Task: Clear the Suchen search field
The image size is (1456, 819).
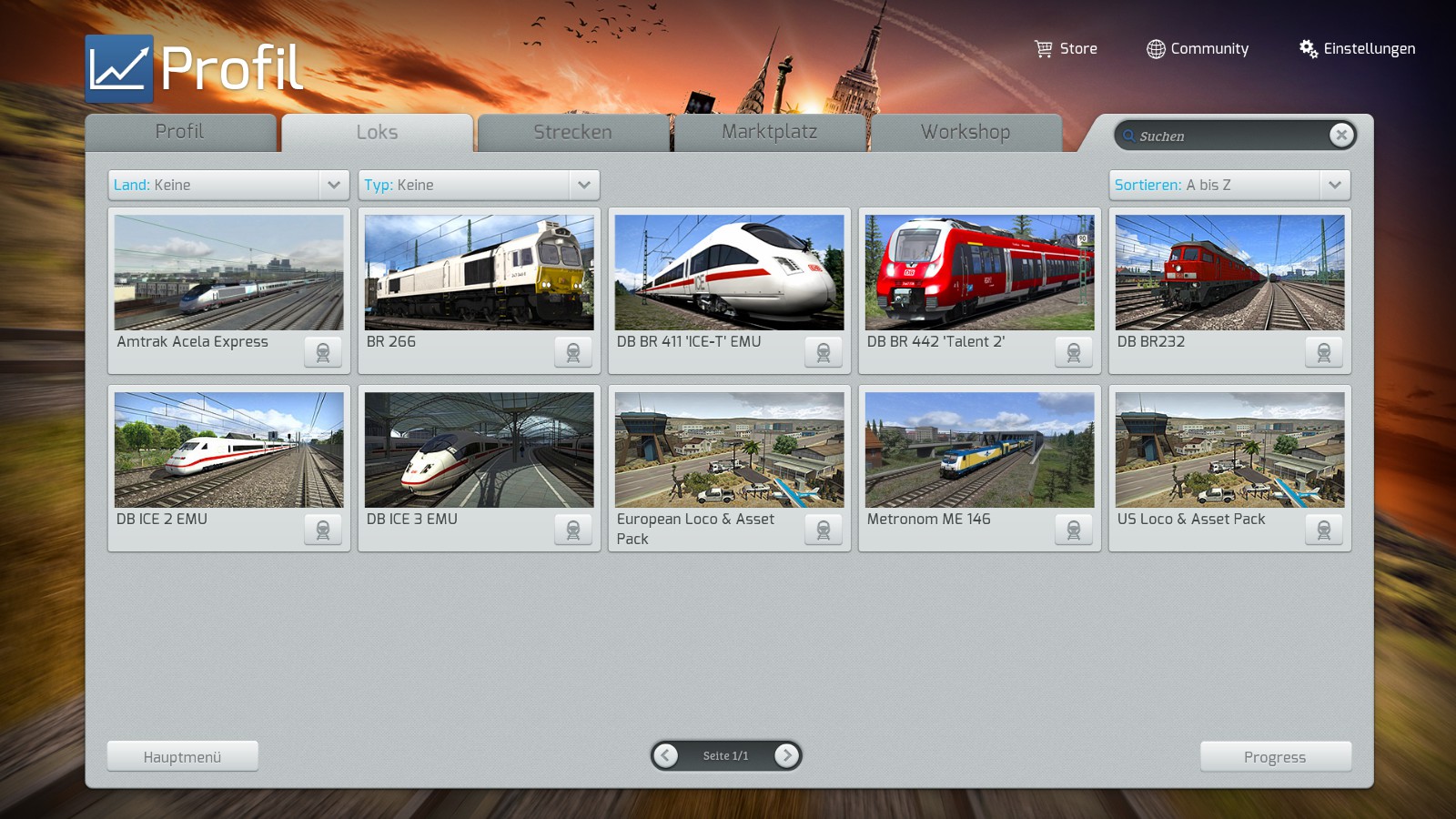Action: (1341, 135)
